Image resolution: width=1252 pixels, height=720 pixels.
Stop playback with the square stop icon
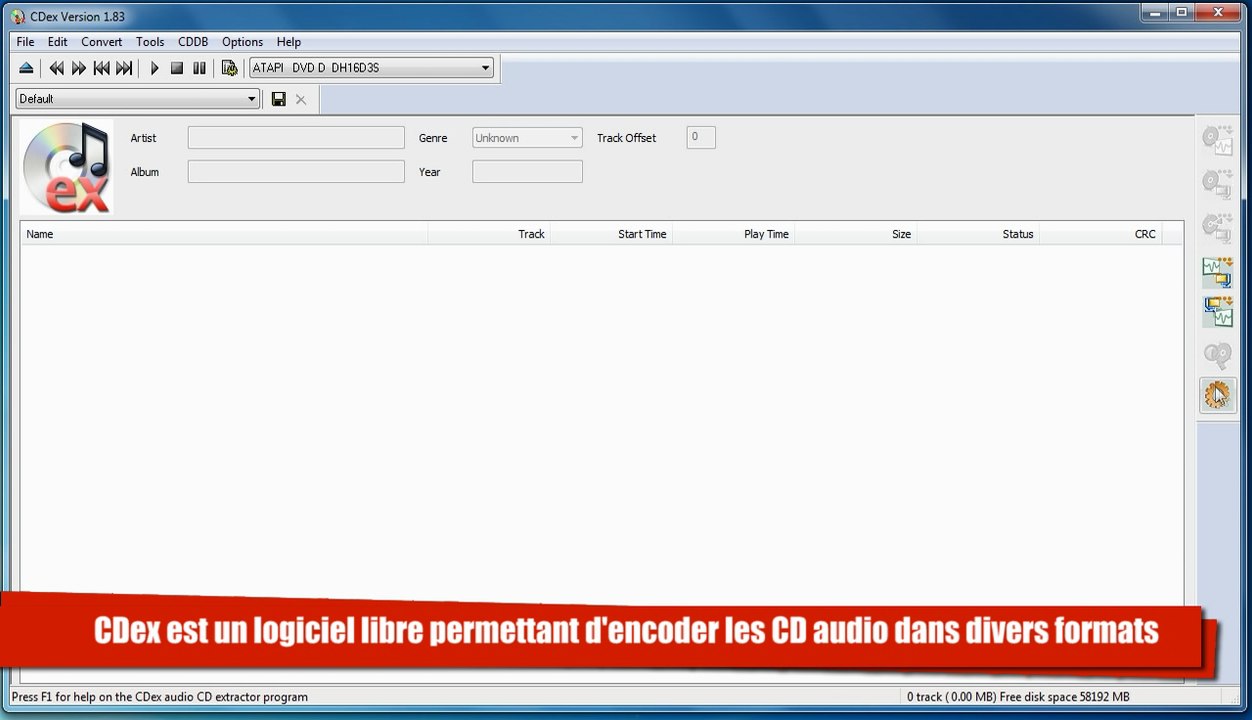coord(177,68)
